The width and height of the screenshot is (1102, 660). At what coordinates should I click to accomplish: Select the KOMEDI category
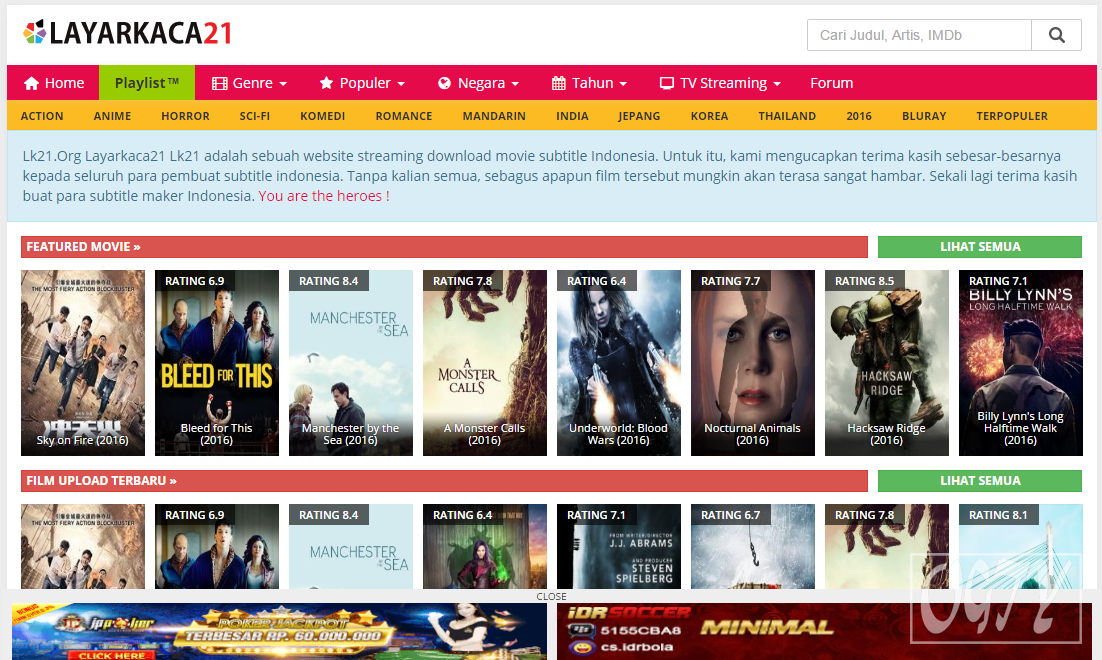(x=323, y=116)
